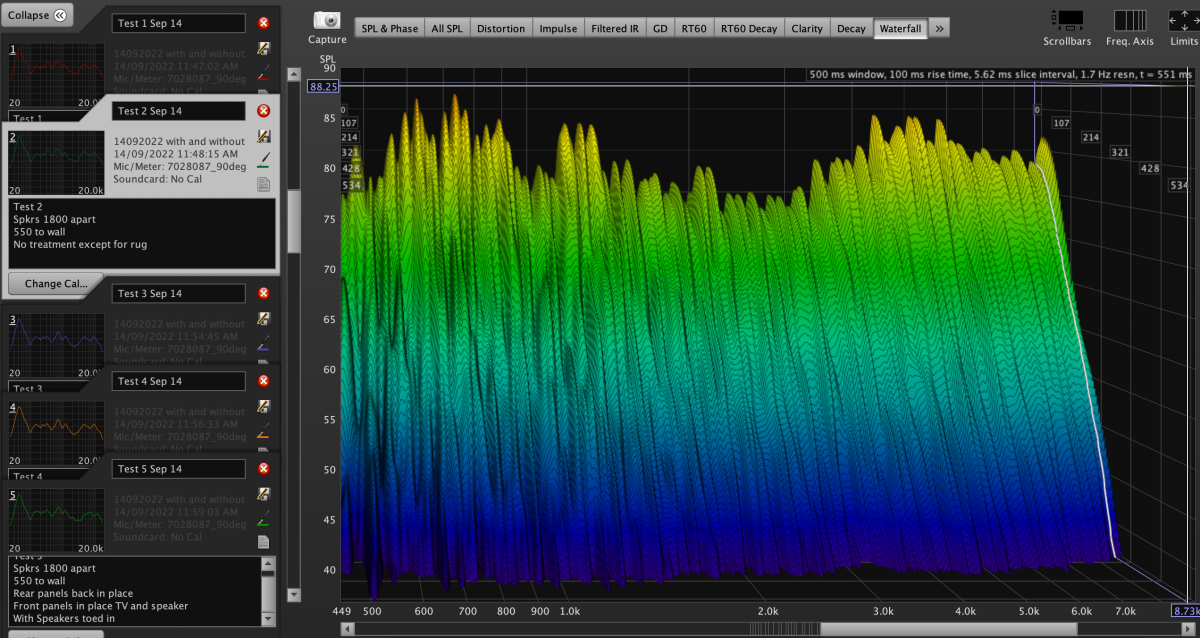Collapse the measurements panel

point(40,15)
